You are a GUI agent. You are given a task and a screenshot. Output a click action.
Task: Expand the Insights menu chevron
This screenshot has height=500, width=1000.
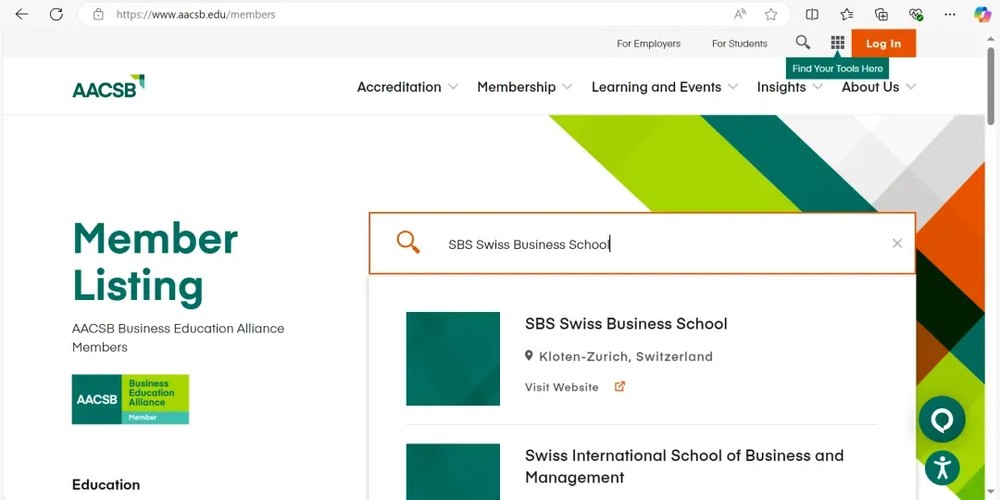pos(817,87)
